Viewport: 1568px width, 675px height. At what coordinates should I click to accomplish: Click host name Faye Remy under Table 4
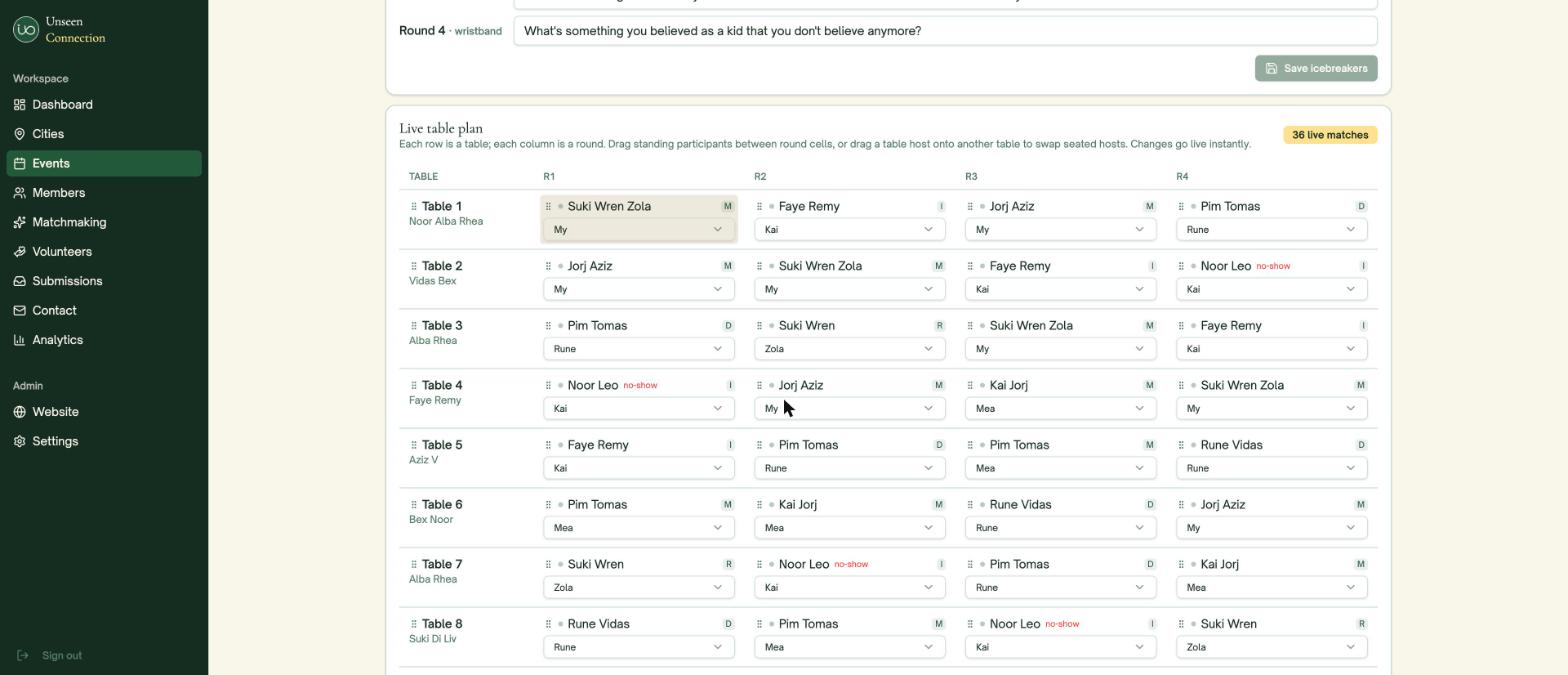coord(435,401)
